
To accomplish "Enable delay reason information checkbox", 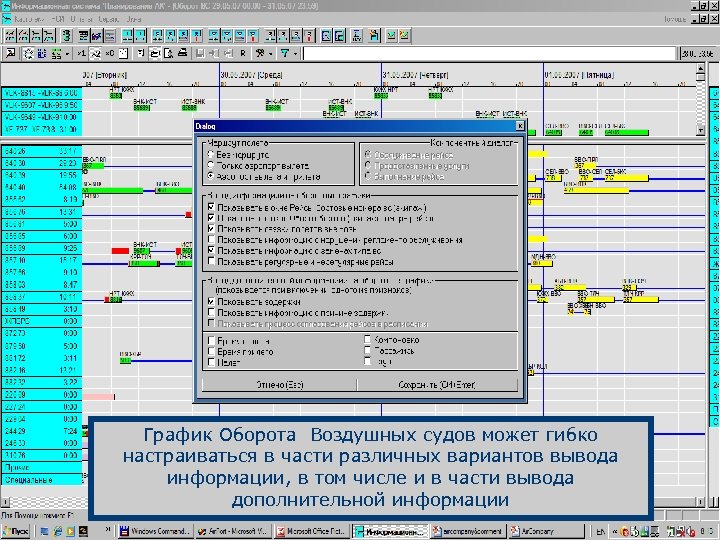I will pyautogui.click(x=211, y=313).
